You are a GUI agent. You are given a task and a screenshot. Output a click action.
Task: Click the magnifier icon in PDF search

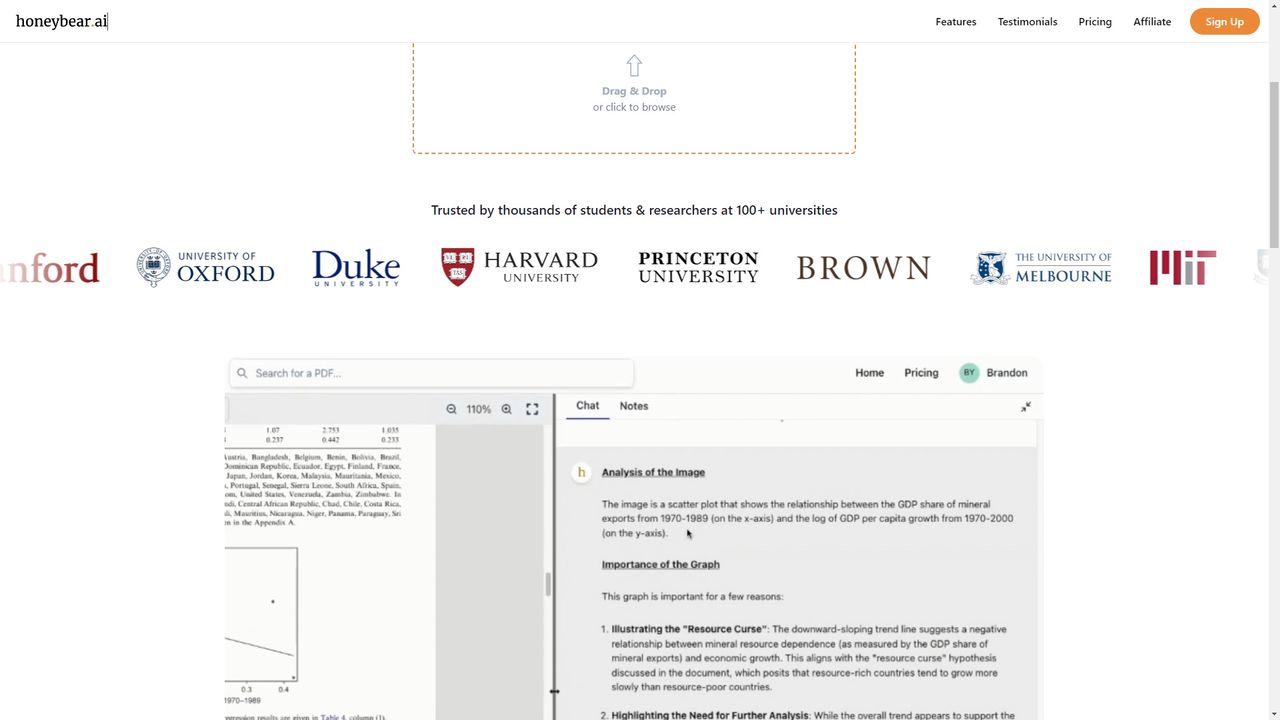point(242,373)
